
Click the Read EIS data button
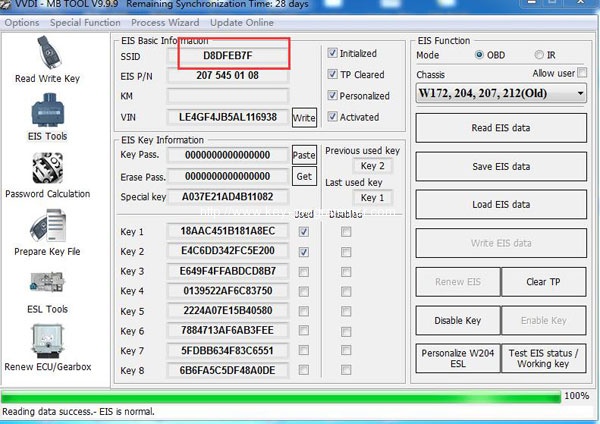500,128
